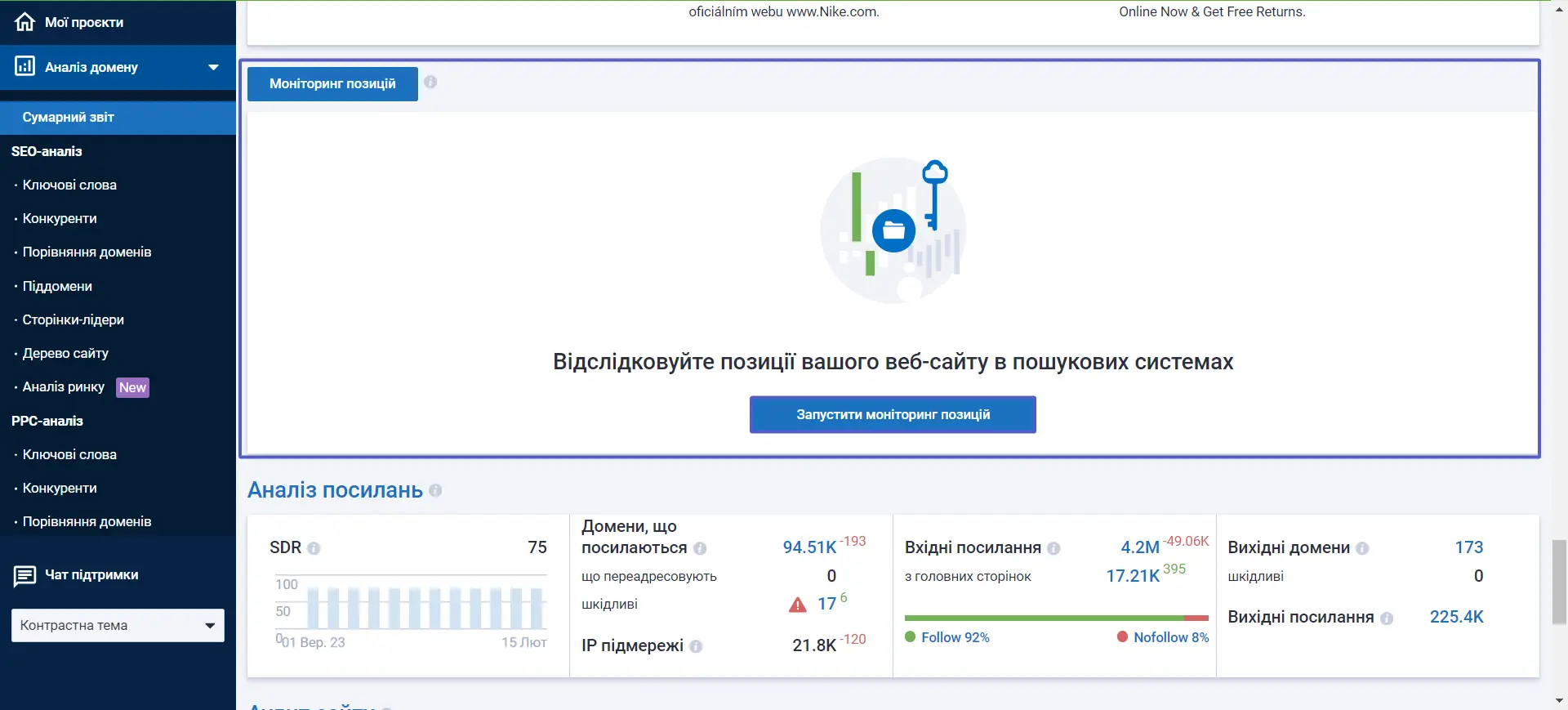Open the home icon for Мої проєкти
This screenshot has height=710, width=1568.
25,21
